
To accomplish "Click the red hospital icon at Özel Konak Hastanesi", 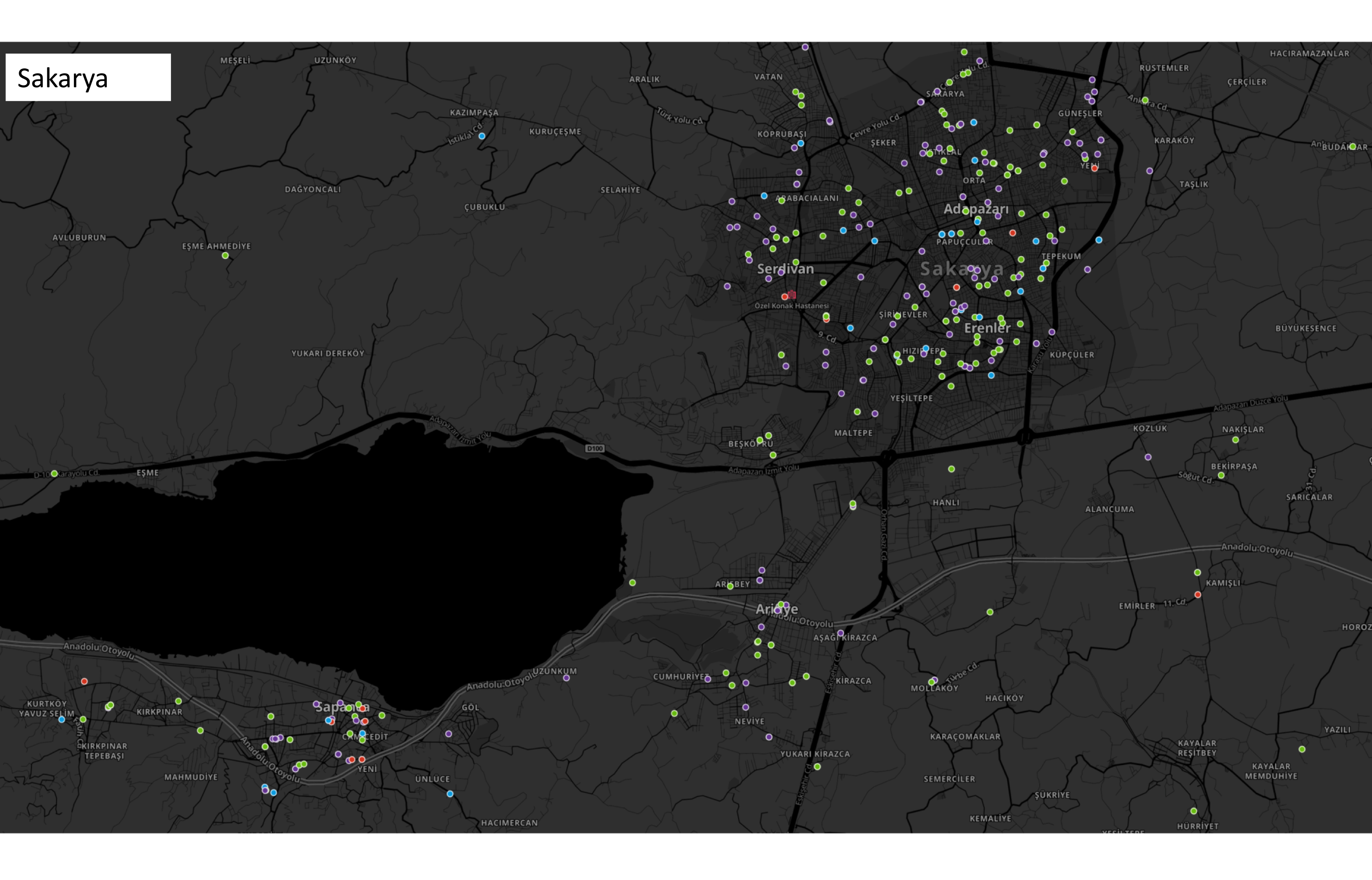I will point(792,295).
